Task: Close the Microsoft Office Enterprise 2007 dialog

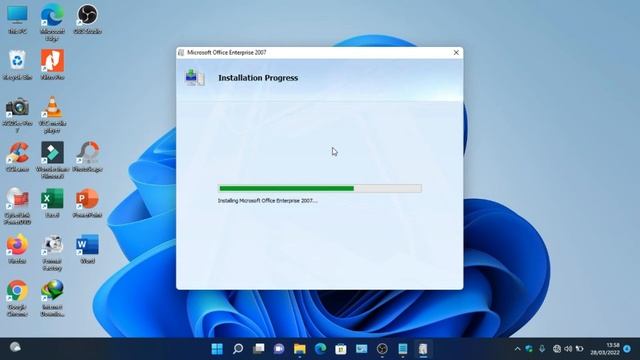Action: 456,53
